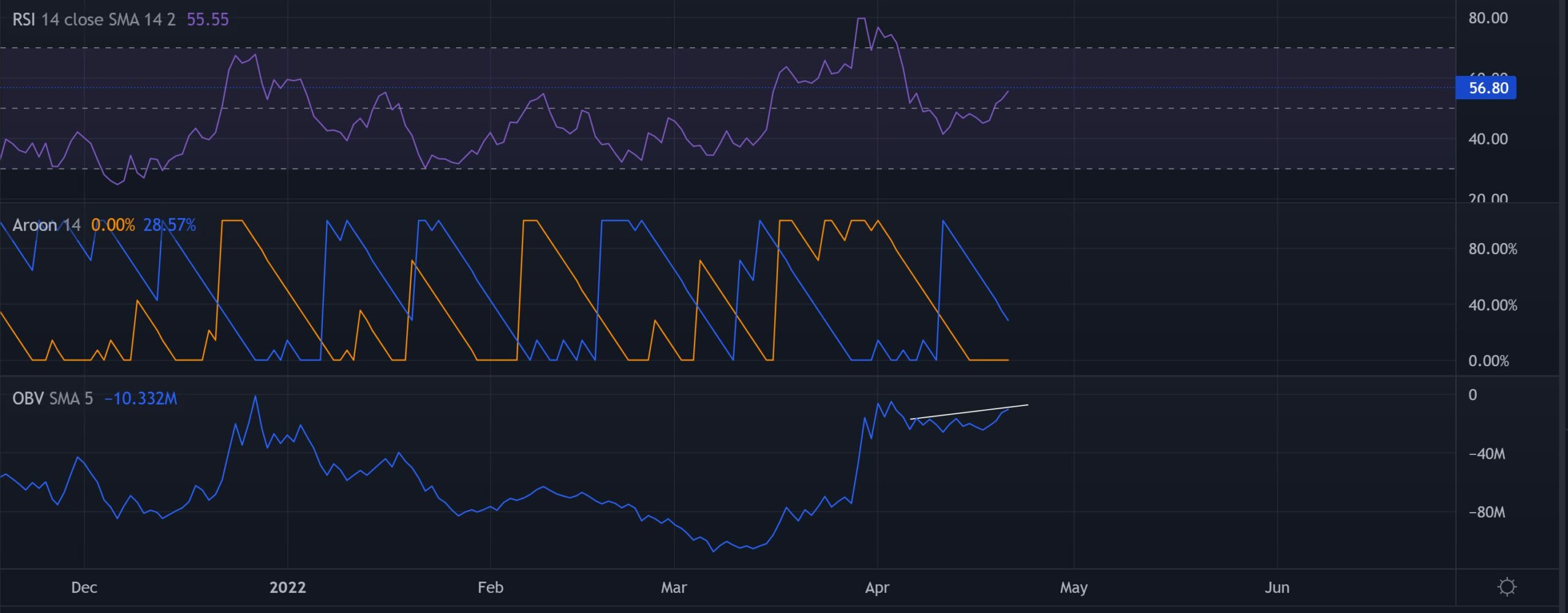Screen dimensions: 1568x613
Task: Click the Dec label on time axis
Action: [x=84, y=587]
